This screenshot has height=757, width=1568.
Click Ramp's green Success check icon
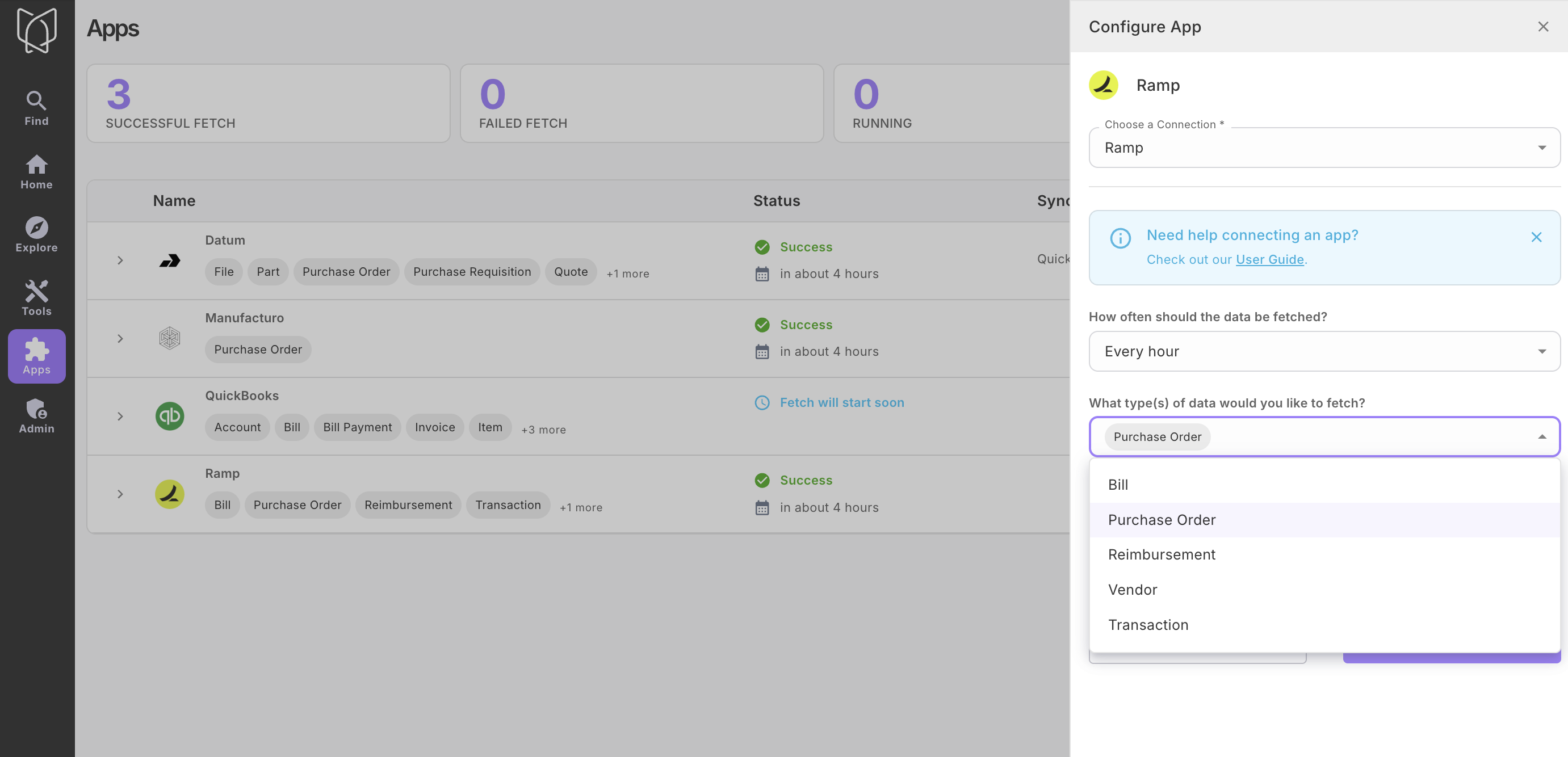762,480
